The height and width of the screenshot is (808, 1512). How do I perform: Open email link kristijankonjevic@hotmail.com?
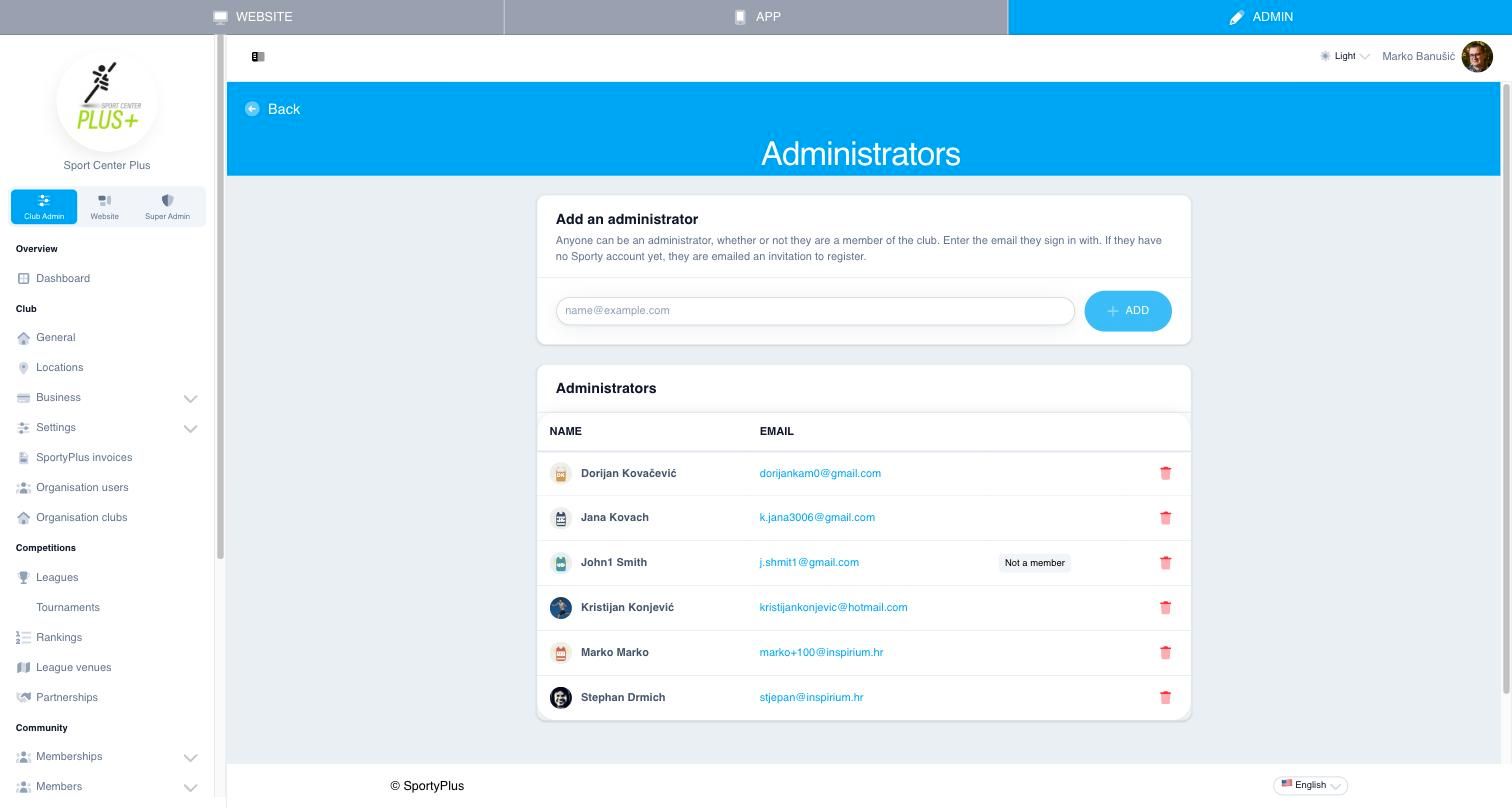coord(833,608)
